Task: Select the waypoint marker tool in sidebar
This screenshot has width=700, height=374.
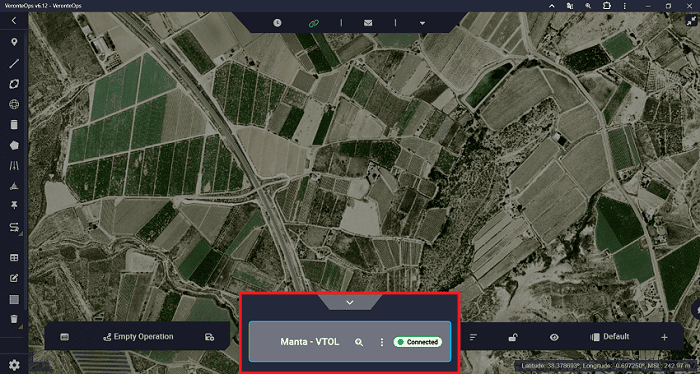Action: 14,42
